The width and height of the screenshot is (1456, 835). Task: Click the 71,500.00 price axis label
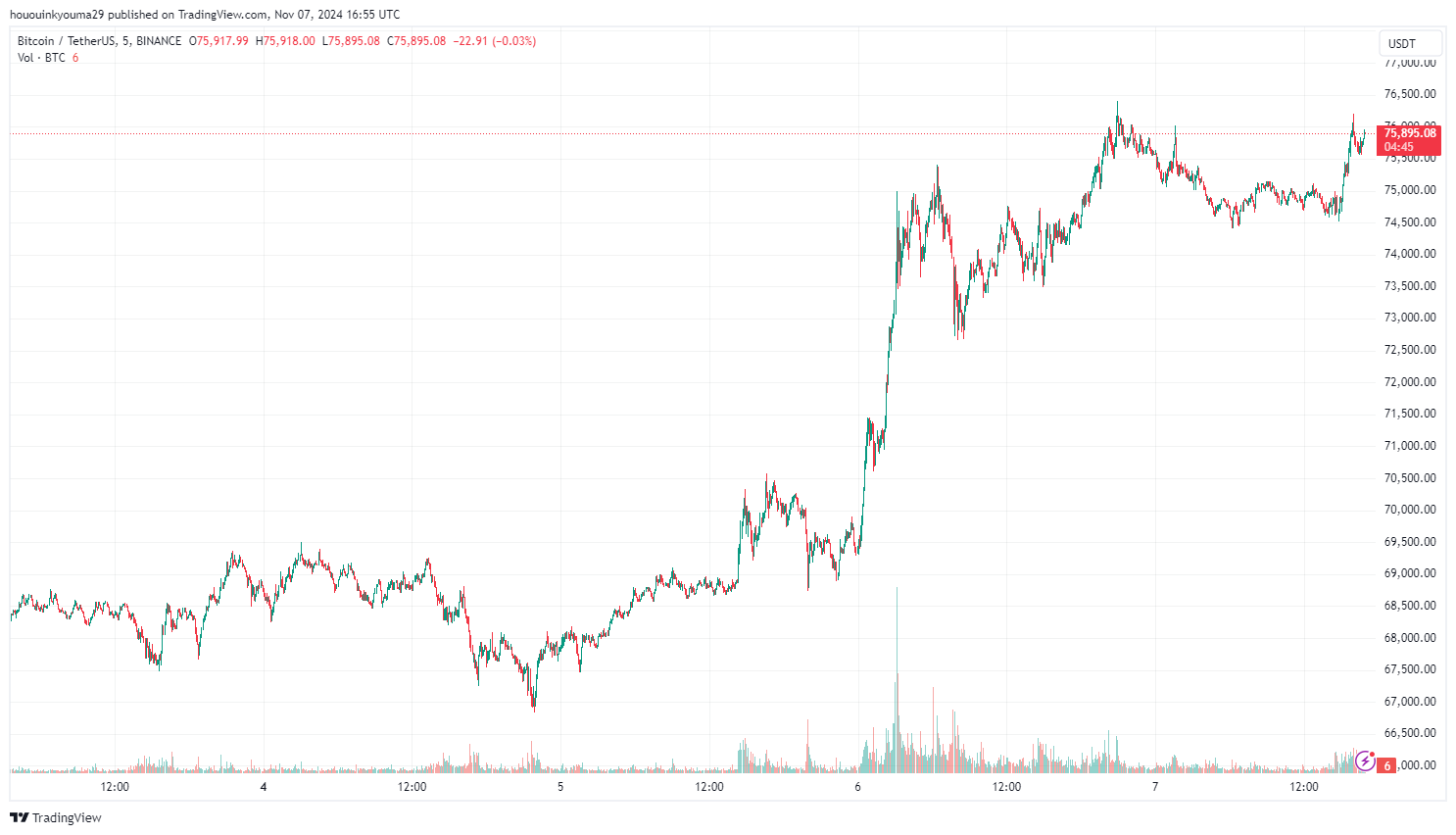point(1410,414)
